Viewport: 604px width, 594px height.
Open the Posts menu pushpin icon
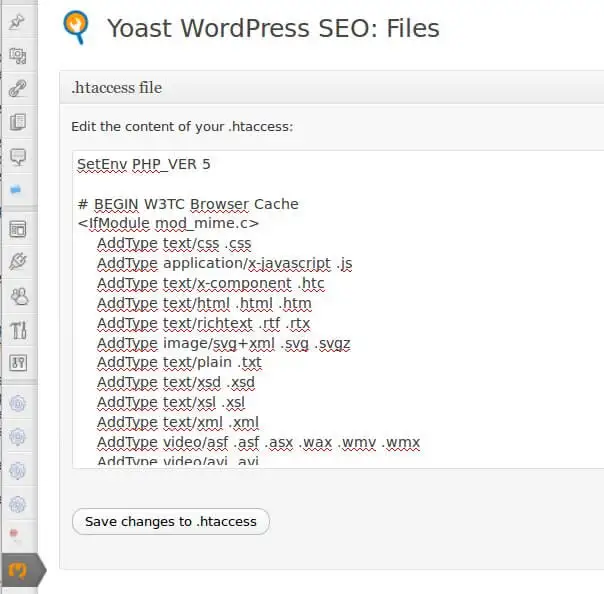coord(17,21)
